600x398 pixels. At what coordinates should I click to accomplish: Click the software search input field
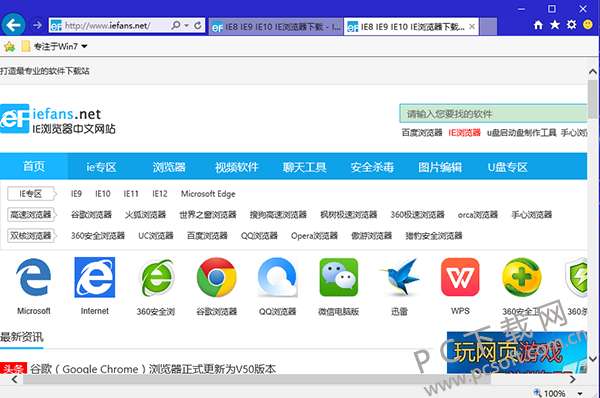click(493, 114)
